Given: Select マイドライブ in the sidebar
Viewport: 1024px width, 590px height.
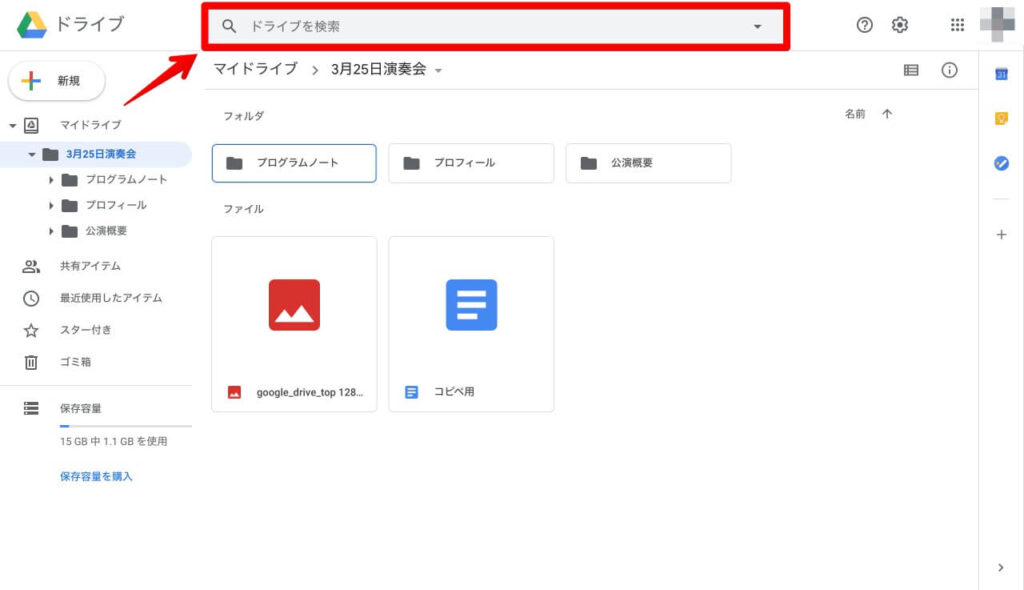Looking at the screenshot, I should click(90, 125).
